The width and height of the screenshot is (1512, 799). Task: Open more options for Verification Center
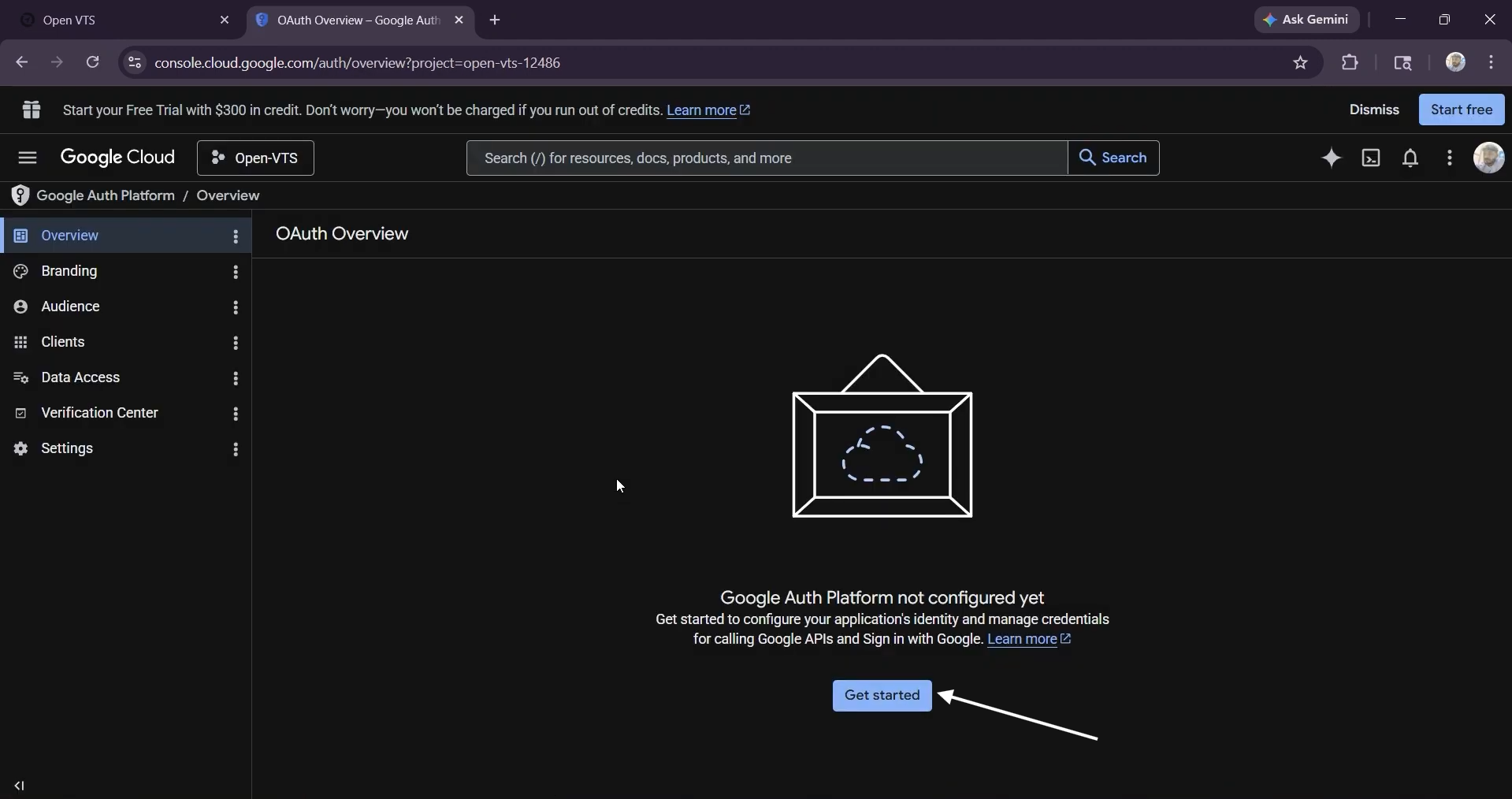click(236, 414)
